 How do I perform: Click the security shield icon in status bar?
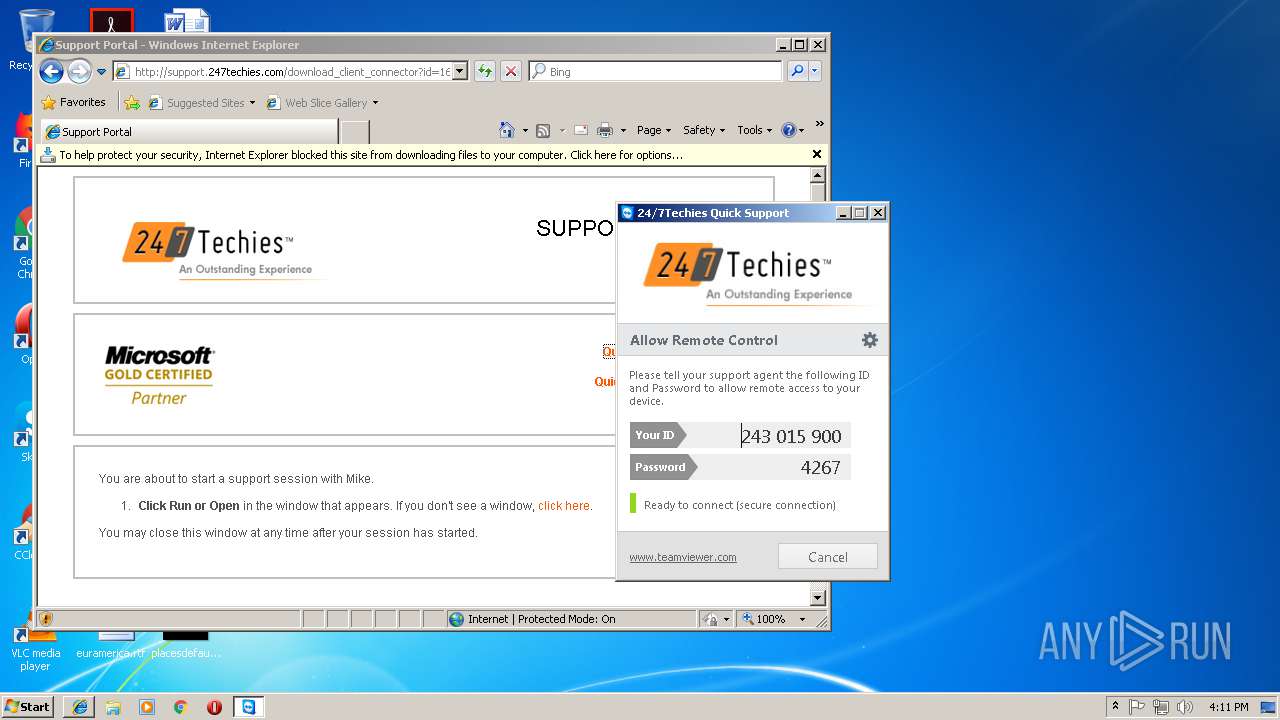click(46, 619)
